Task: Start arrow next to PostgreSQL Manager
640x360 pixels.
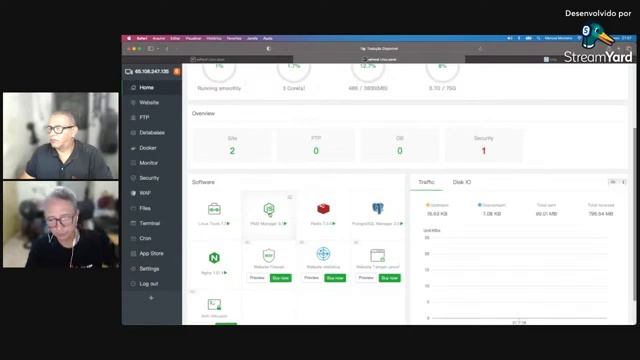Action: [402, 224]
